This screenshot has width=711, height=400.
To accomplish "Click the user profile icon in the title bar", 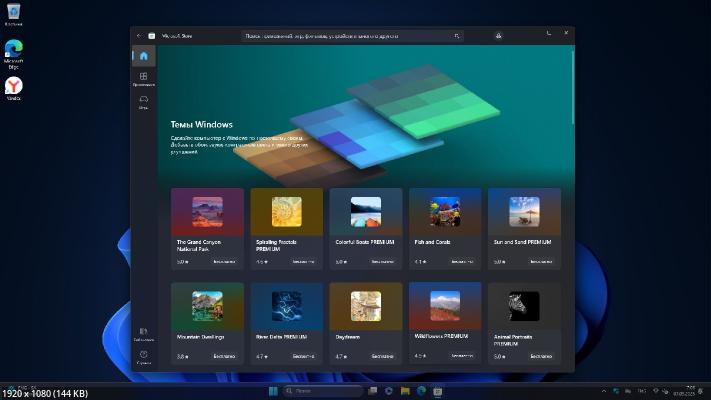I will [497, 35].
